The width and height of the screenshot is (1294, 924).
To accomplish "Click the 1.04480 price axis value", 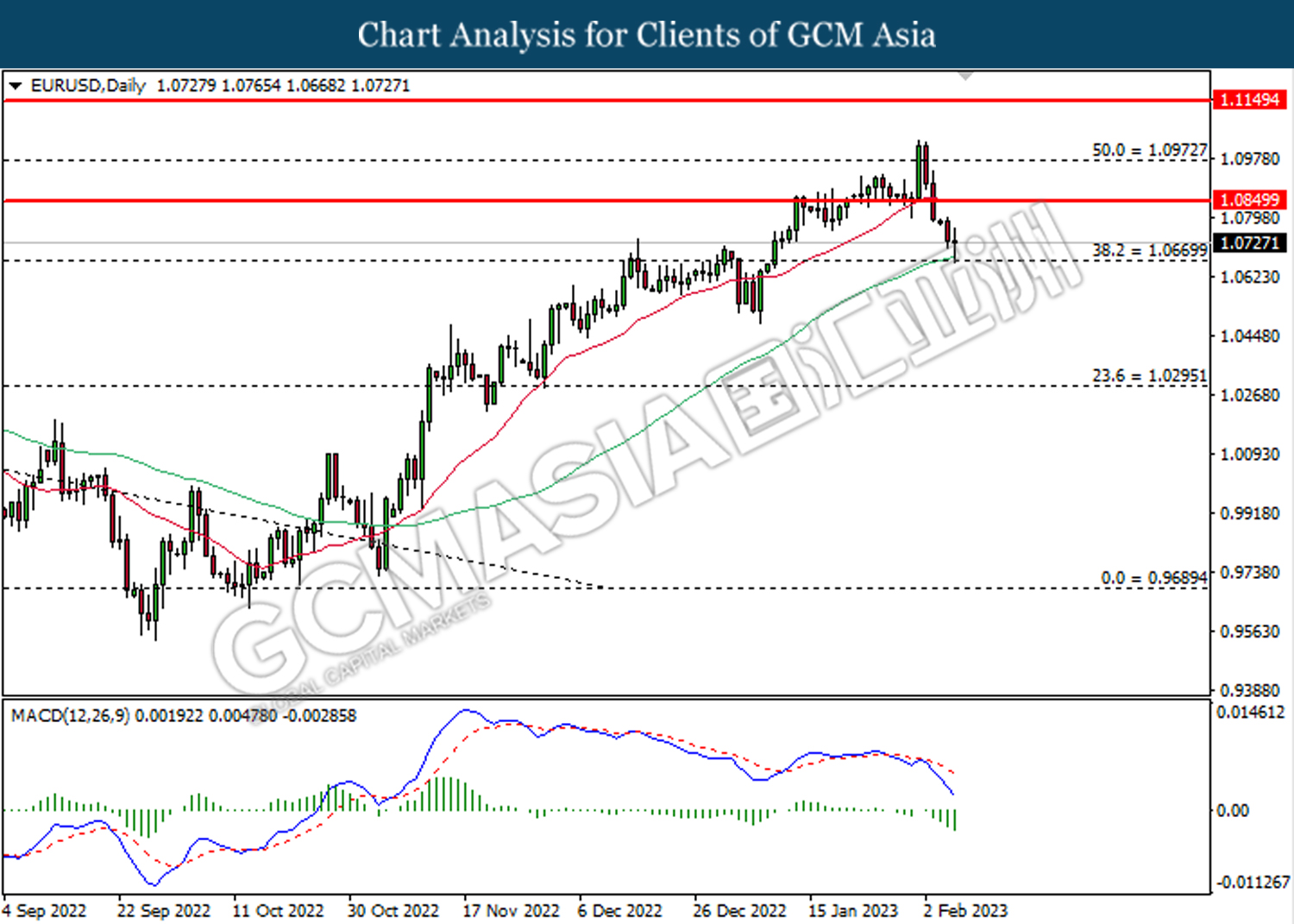I will coord(1250,336).
